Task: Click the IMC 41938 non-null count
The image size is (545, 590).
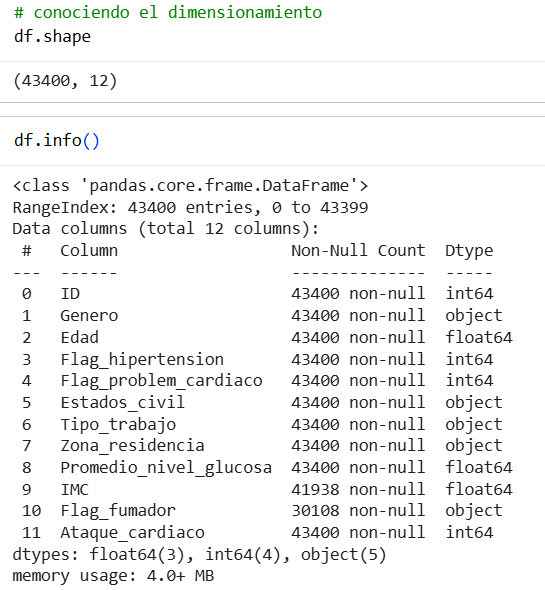Action: click(358, 490)
